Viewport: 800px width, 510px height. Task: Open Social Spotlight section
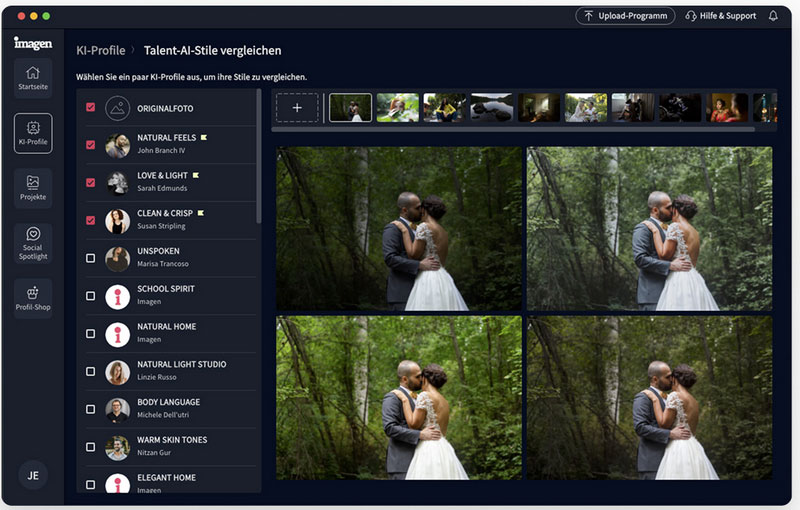click(33, 243)
